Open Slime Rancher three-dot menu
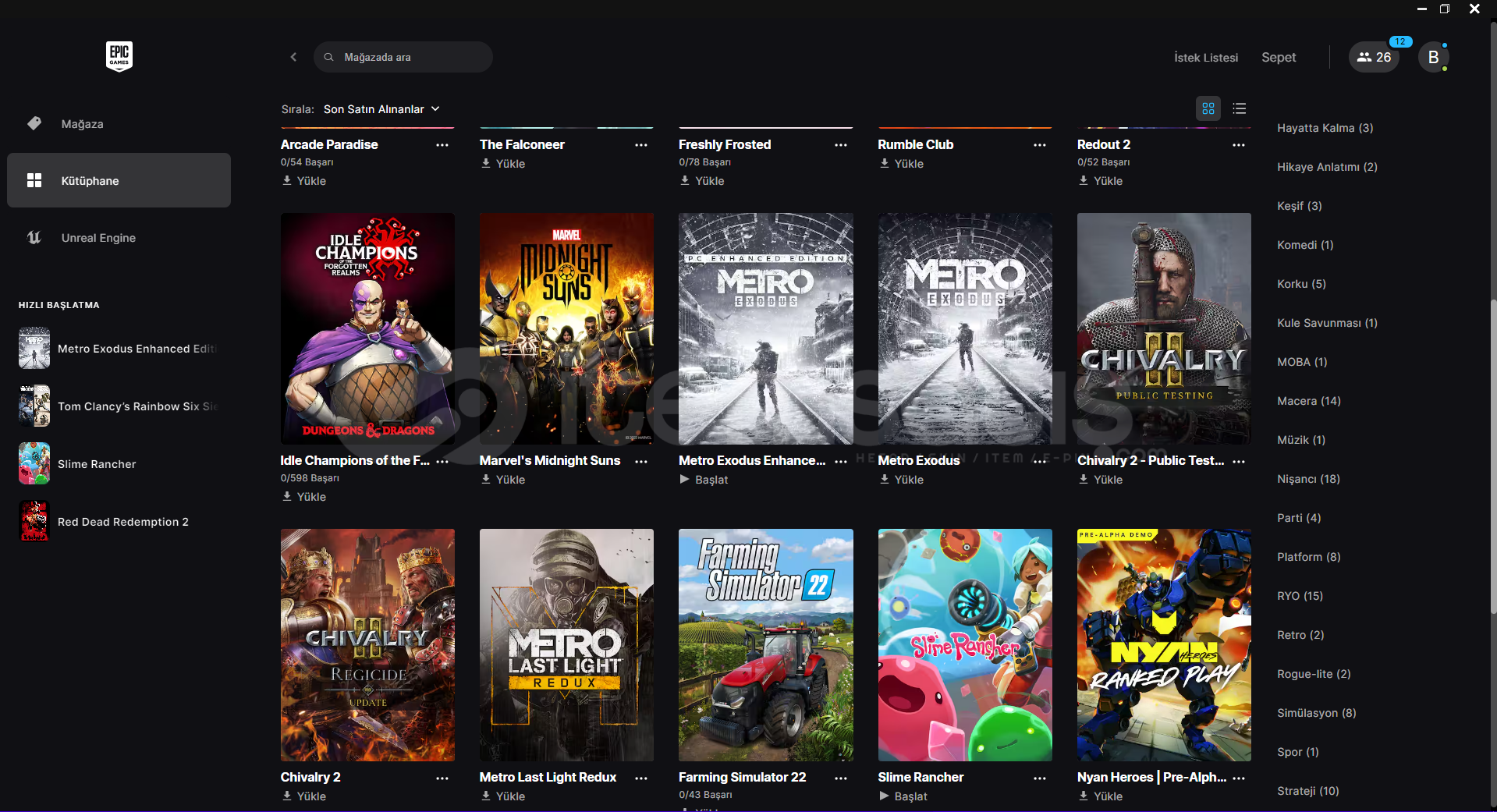Viewport: 1497px width, 812px height. pyautogui.click(x=1040, y=778)
